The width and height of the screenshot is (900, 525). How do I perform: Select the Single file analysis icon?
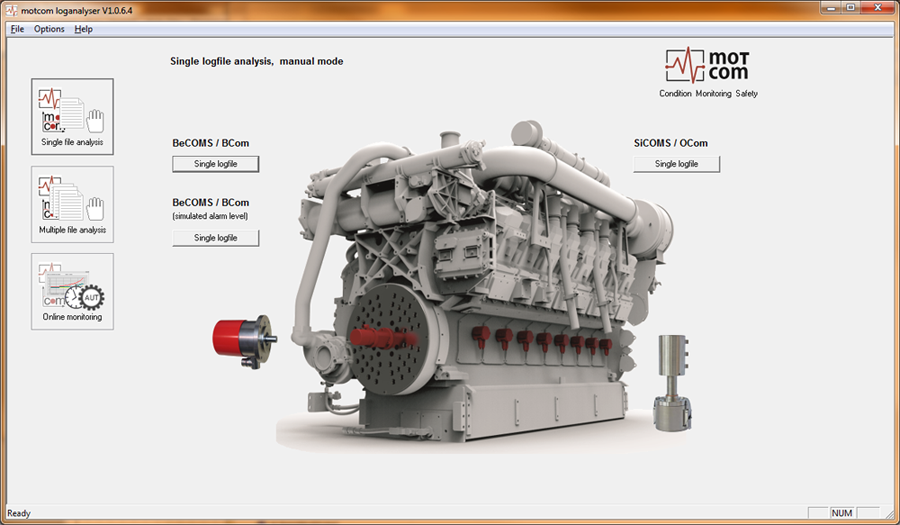[x=72, y=116]
